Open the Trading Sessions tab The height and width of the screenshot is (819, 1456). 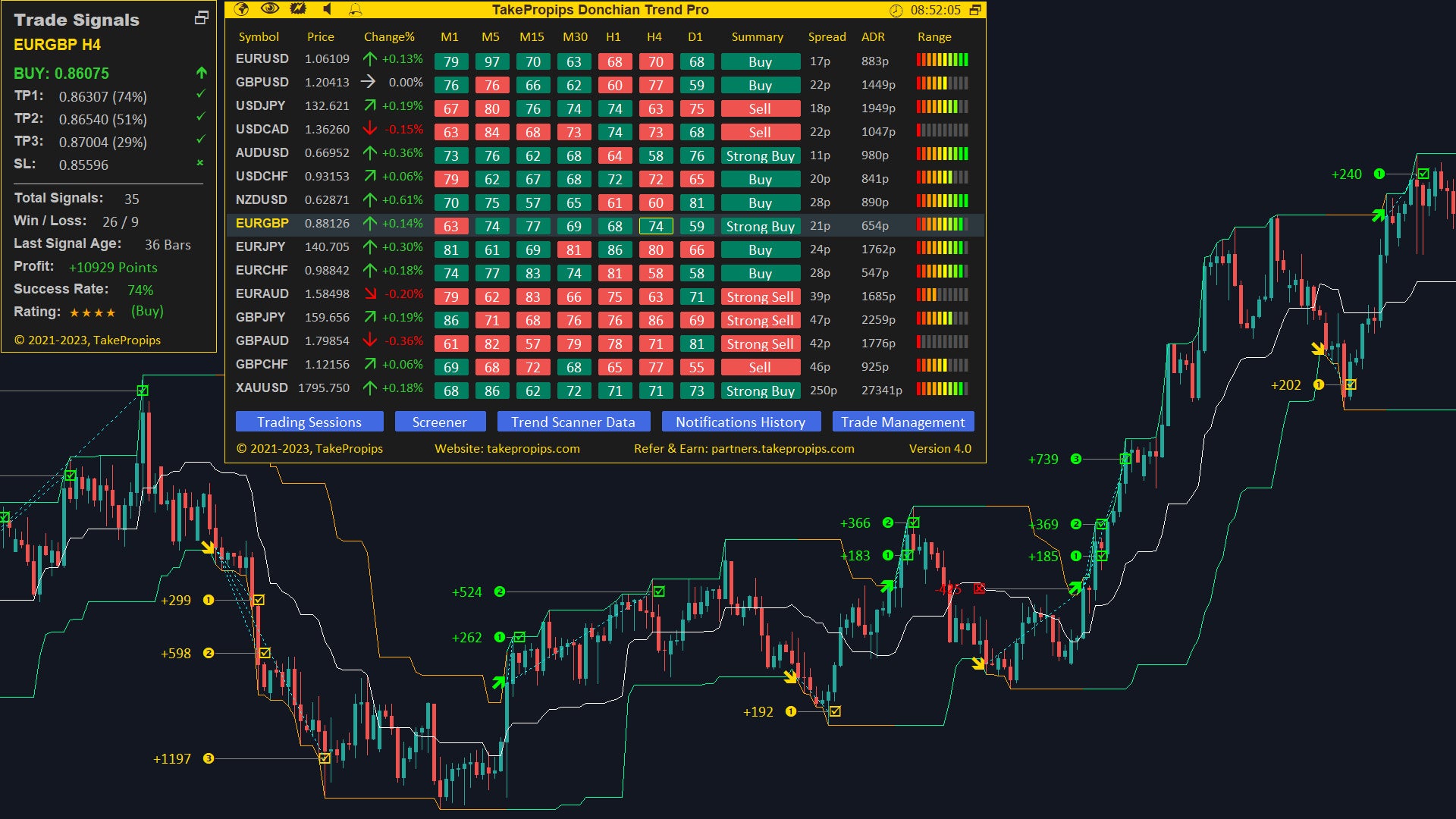(309, 422)
